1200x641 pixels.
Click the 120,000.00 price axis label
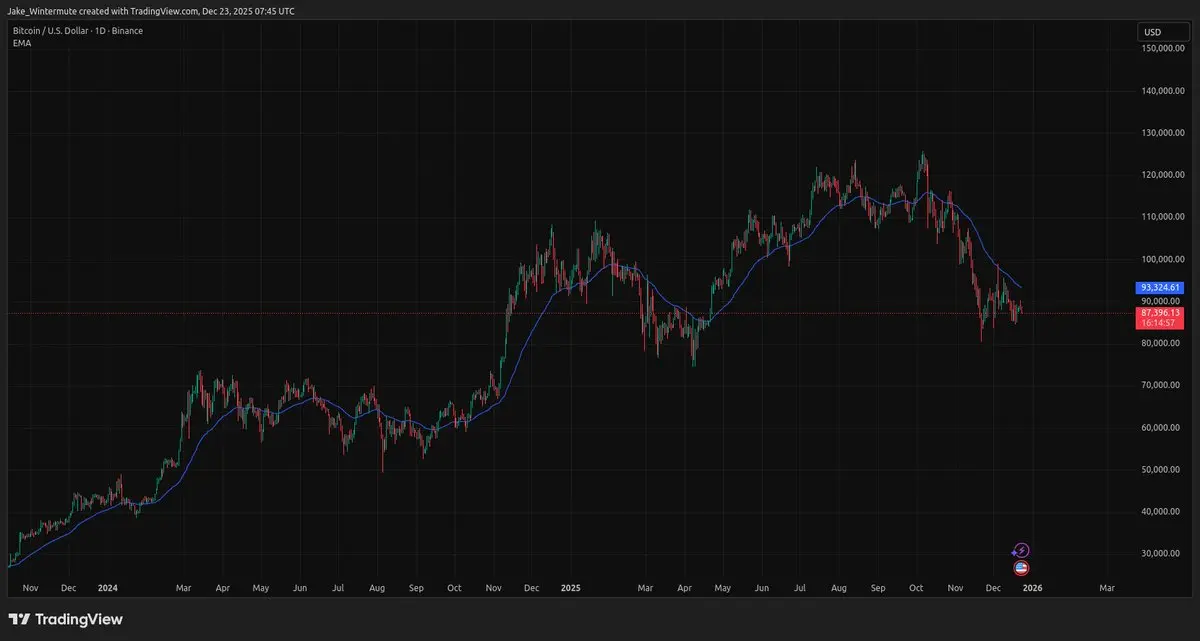pos(1164,175)
